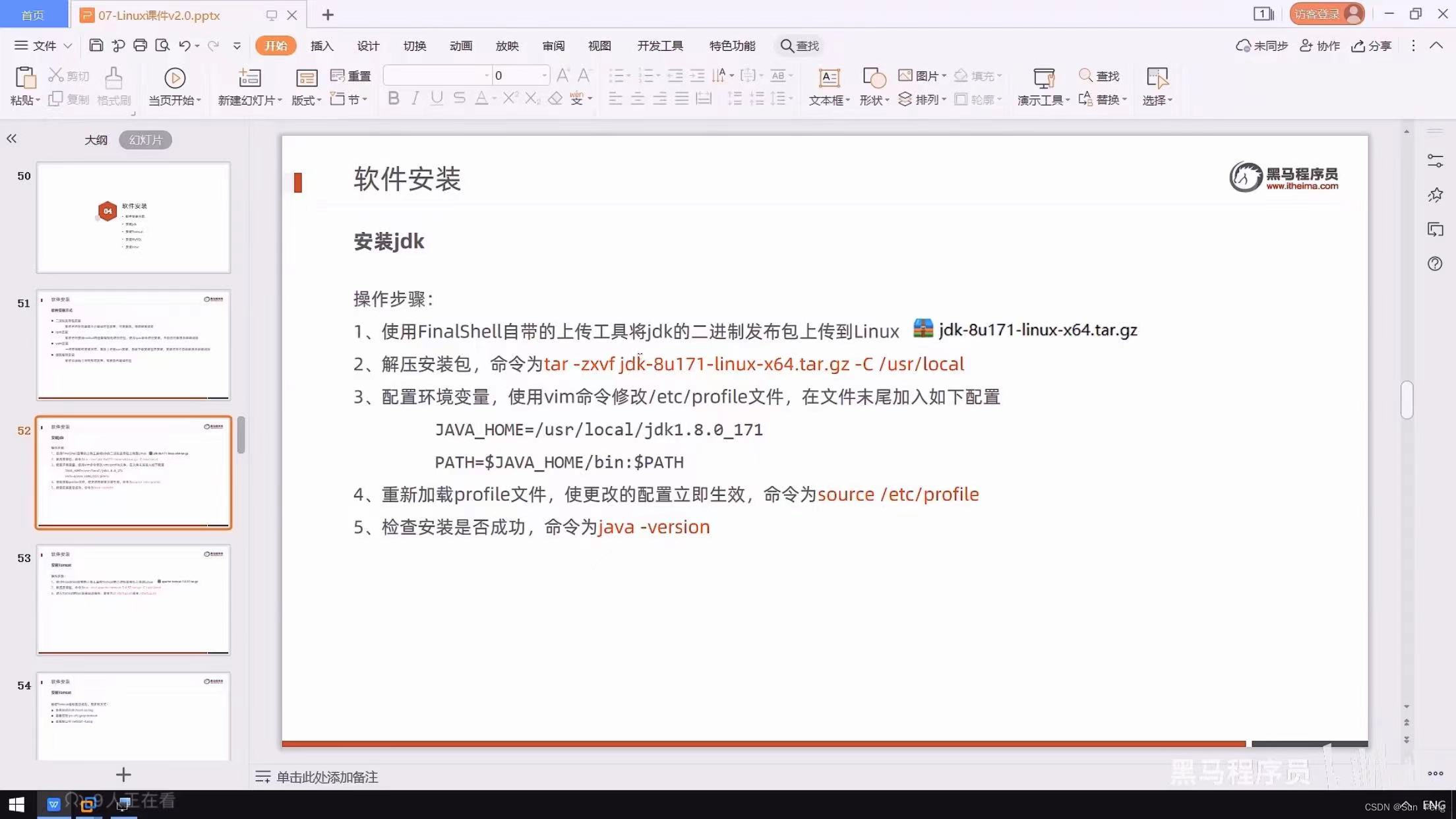The height and width of the screenshot is (819, 1456).
Task: Click the search (查找) box in menu bar
Action: (799, 45)
